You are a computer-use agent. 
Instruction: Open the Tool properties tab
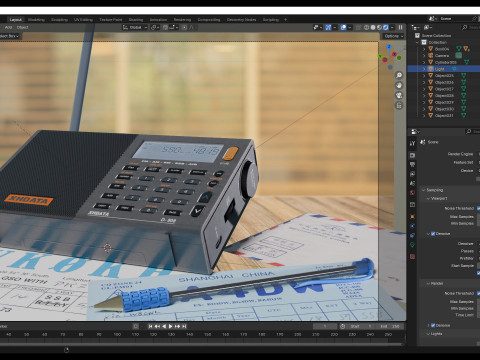pyautogui.click(x=412, y=143)
